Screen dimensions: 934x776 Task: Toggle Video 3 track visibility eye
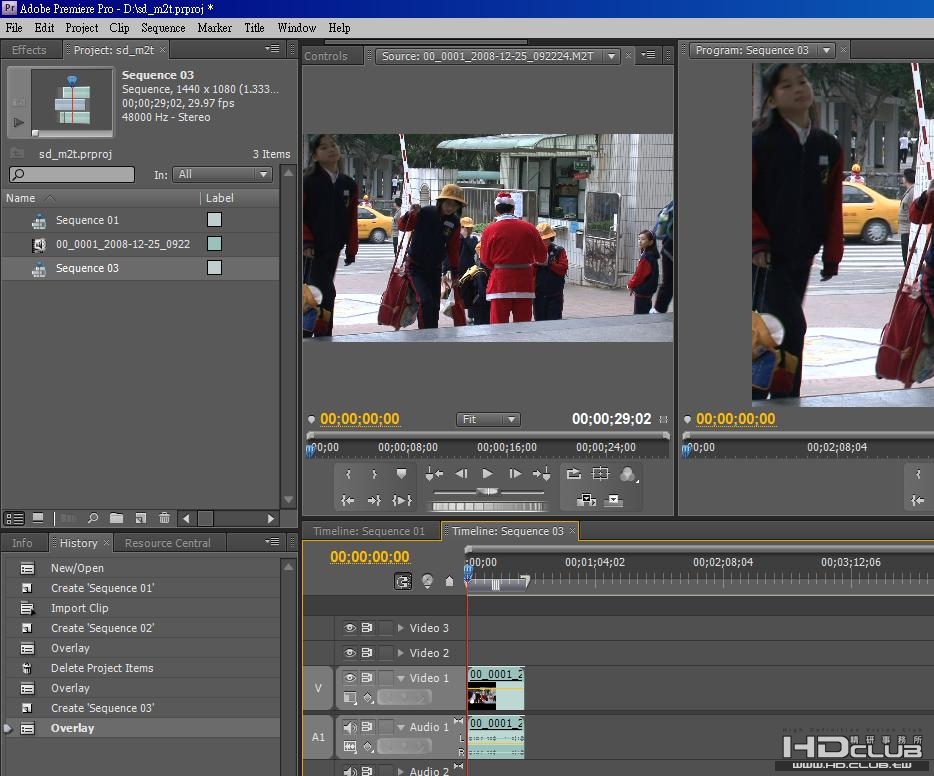tap(350, 628)
